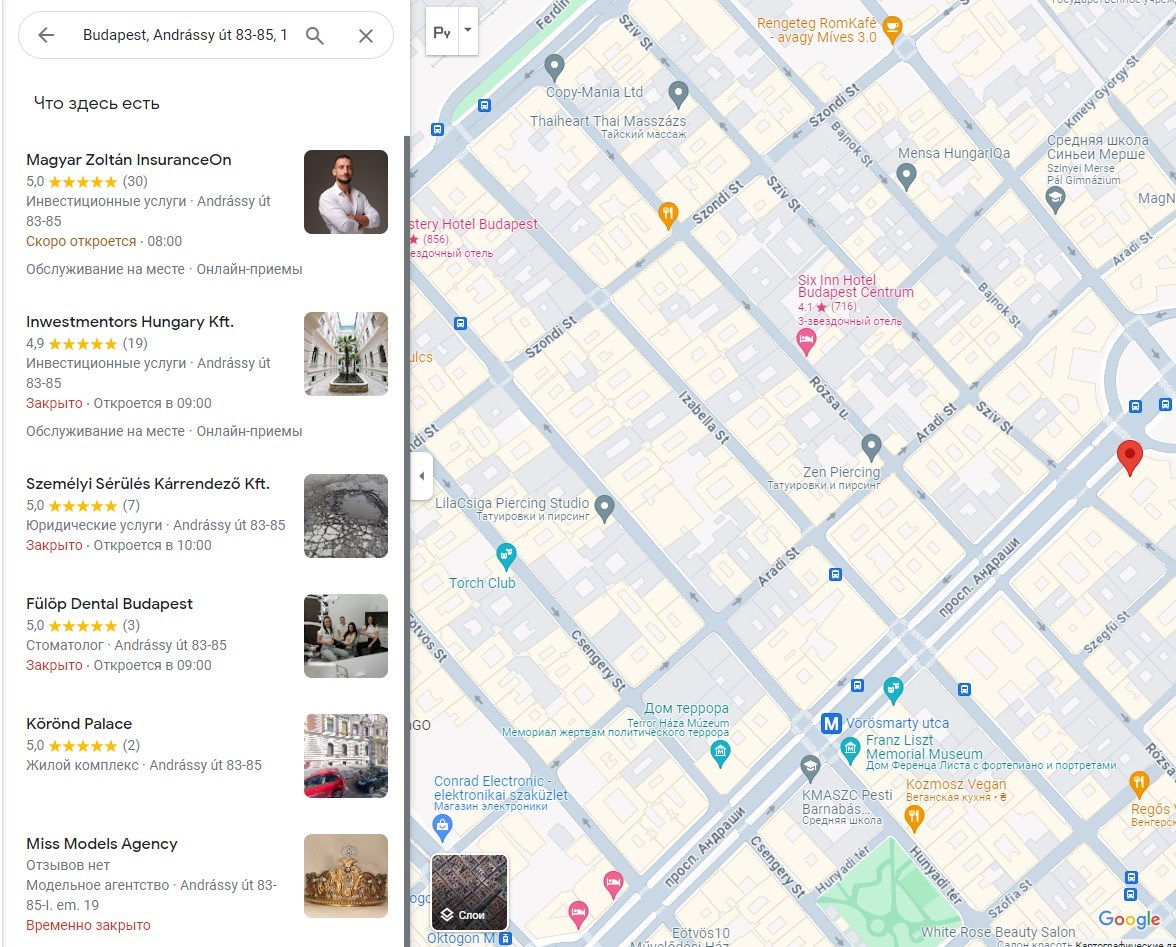Viewport: 1176px width, 947px height.
Task: Click the school marker by Szinyei Merse Gimnázium
Action: 1055,199
